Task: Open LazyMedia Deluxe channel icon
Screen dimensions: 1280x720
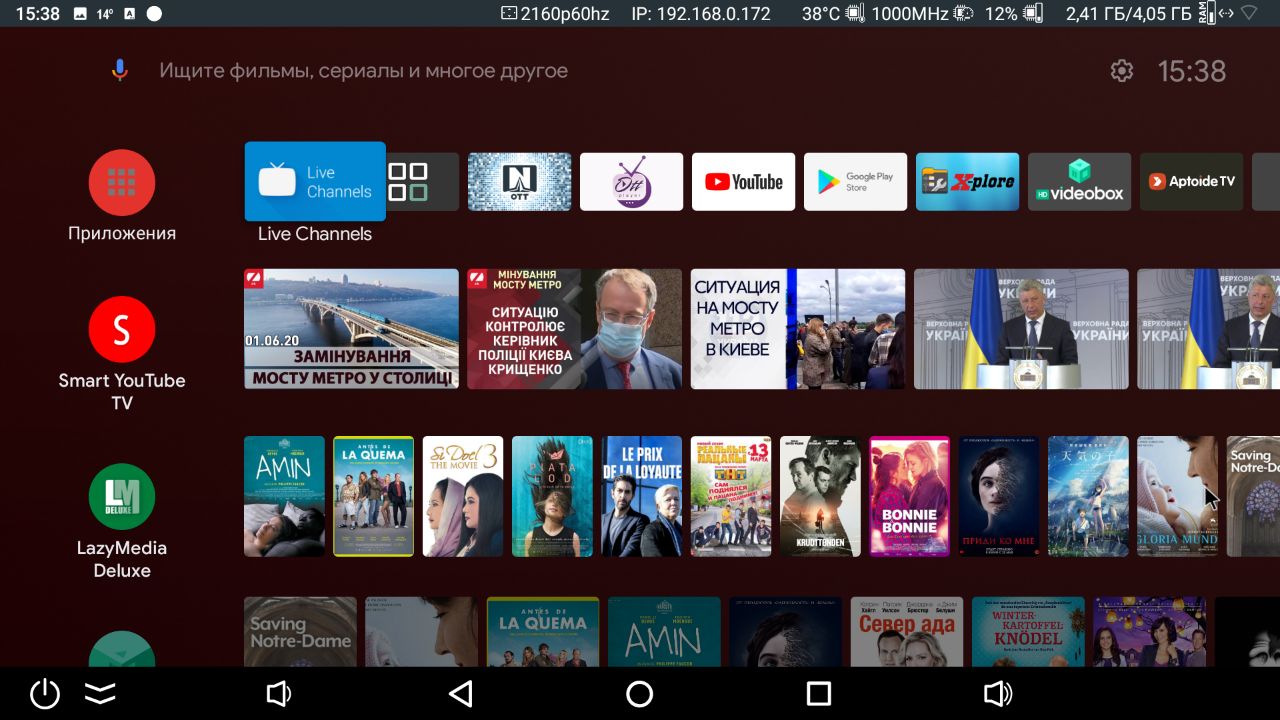Action: coord(121,497)
